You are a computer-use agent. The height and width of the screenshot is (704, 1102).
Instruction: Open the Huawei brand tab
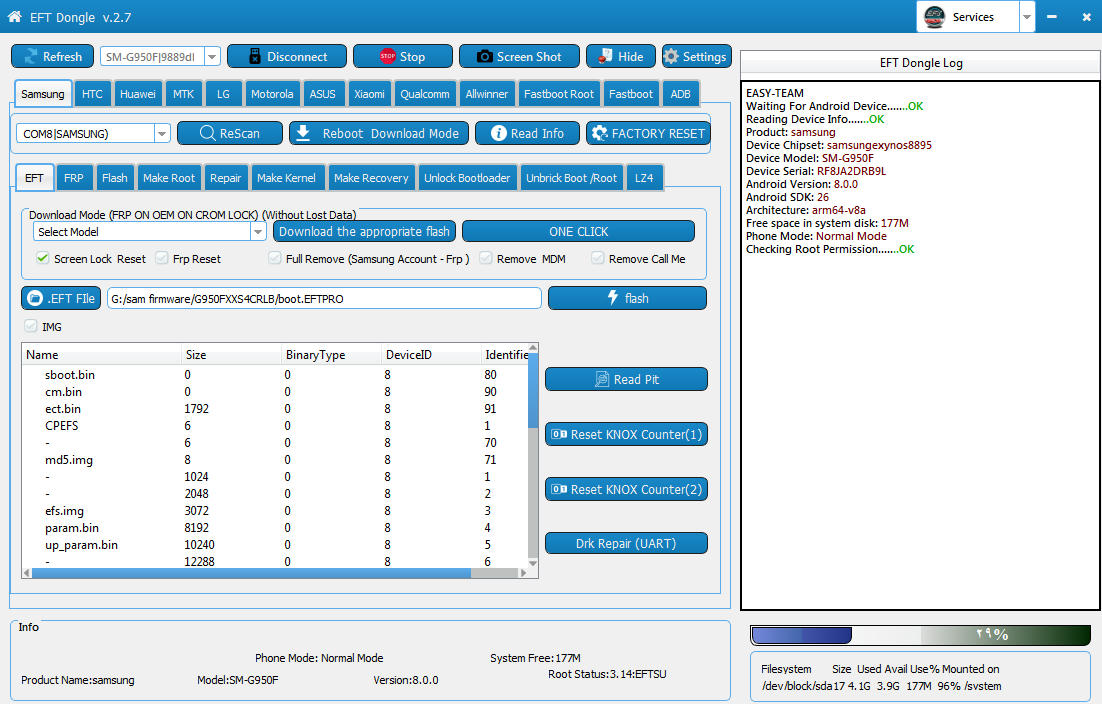pos(138,93)
